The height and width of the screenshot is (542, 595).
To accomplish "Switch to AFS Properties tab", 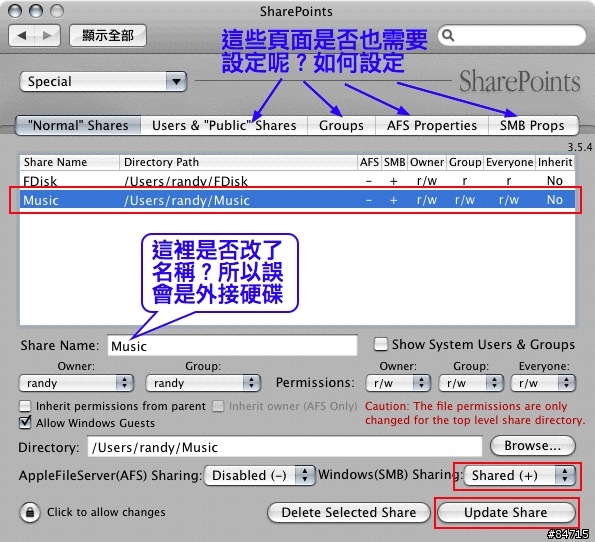I will click(x=432, y=125).
